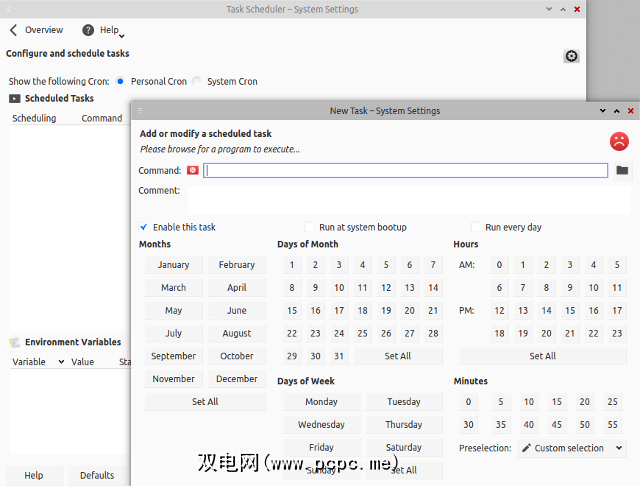Enable Run at system bootup option
Viewport: 640px width, 486px height.
pos(310,227)
